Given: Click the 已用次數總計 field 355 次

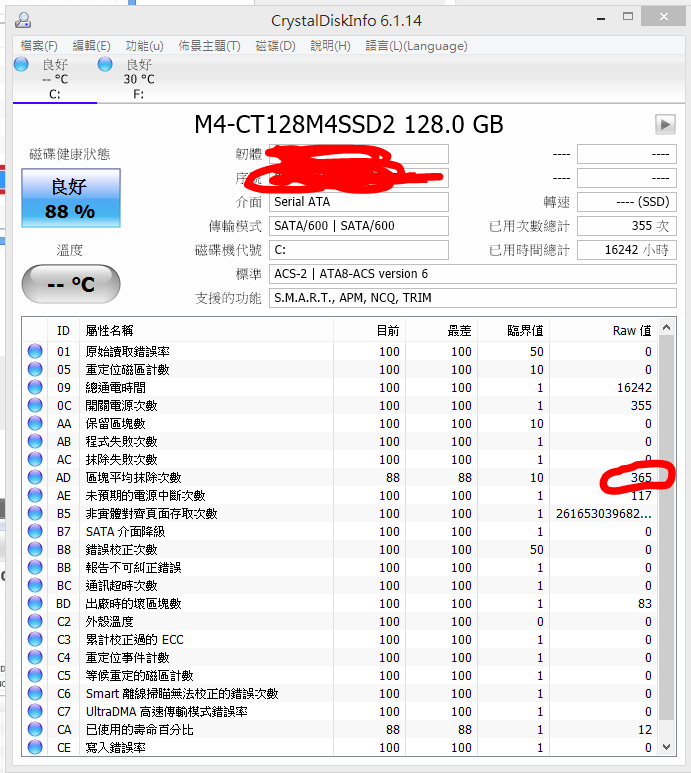Looking at the screenshot, I should pyautogui.click(x=626, y=226).
